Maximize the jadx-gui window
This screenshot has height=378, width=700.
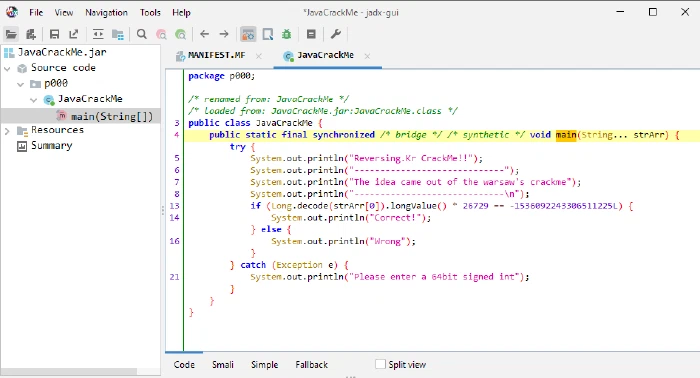pos(653,12)
